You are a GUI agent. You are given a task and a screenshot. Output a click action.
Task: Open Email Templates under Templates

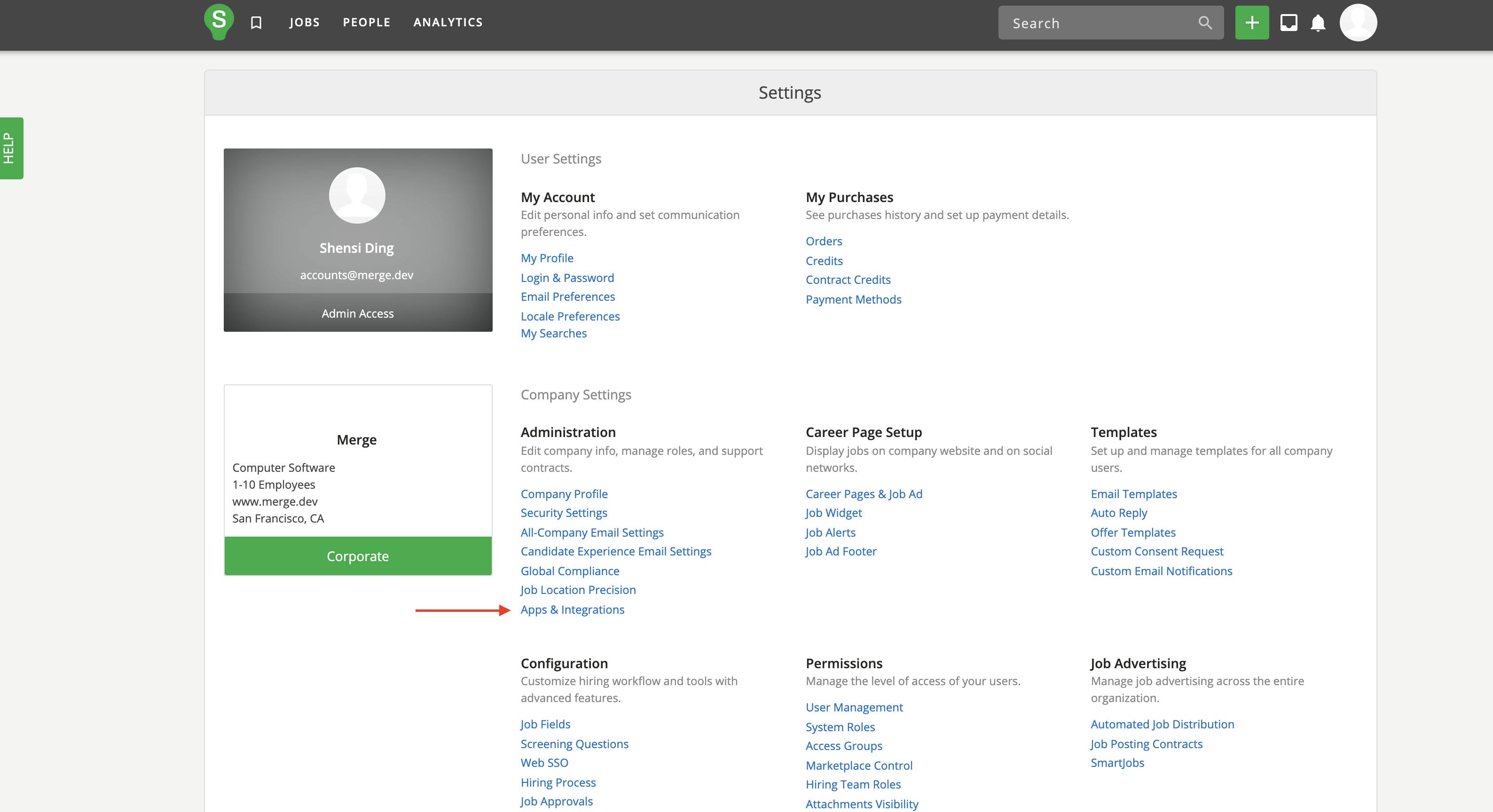(x=1133, y=494)
